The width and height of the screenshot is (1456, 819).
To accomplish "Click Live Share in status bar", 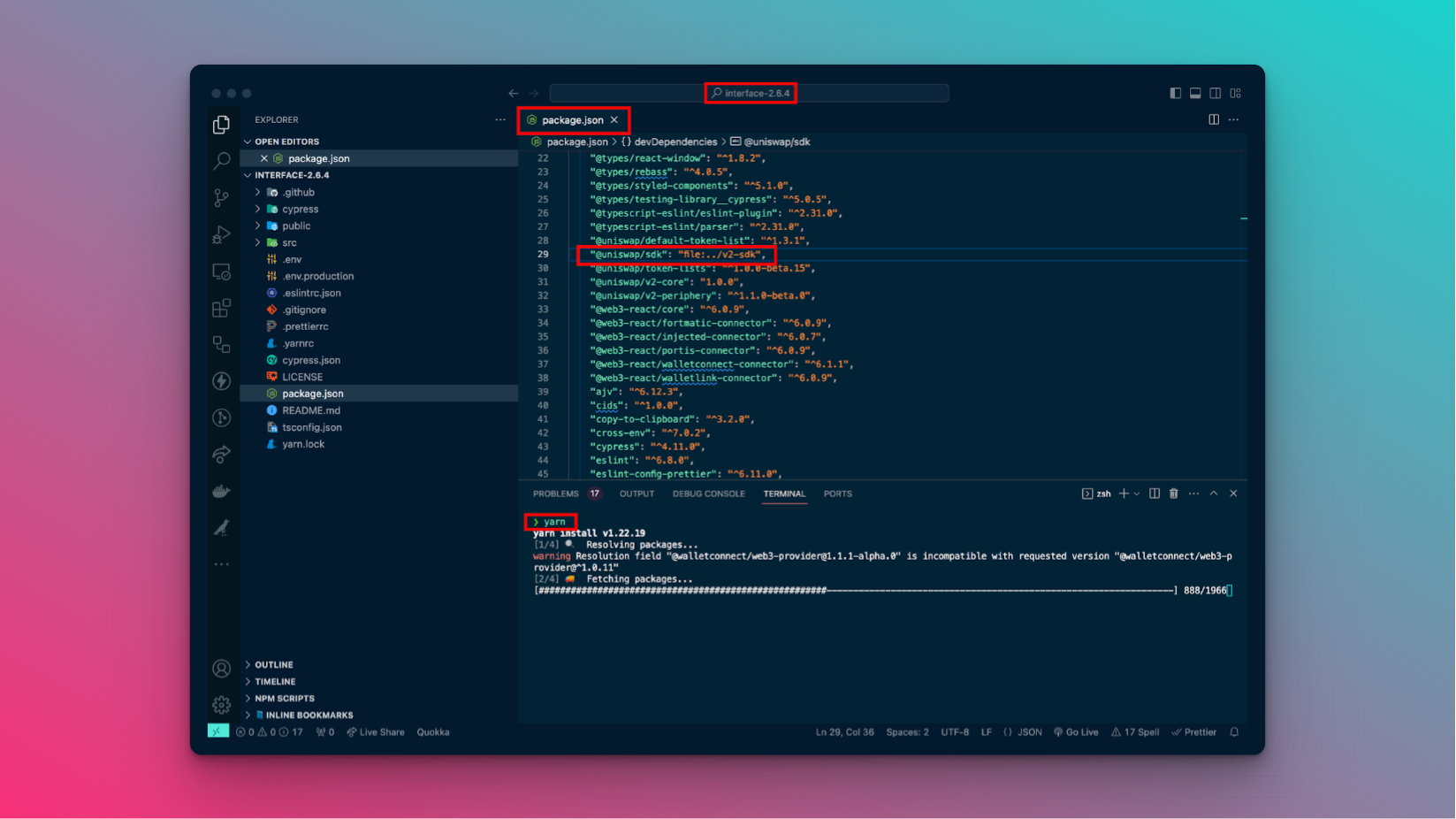I will pos(375,732).
